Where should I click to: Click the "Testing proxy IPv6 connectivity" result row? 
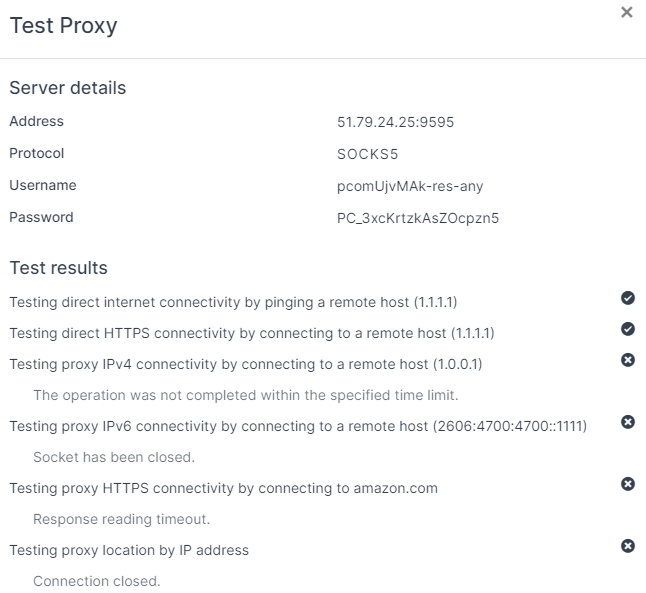click(297, 426)
